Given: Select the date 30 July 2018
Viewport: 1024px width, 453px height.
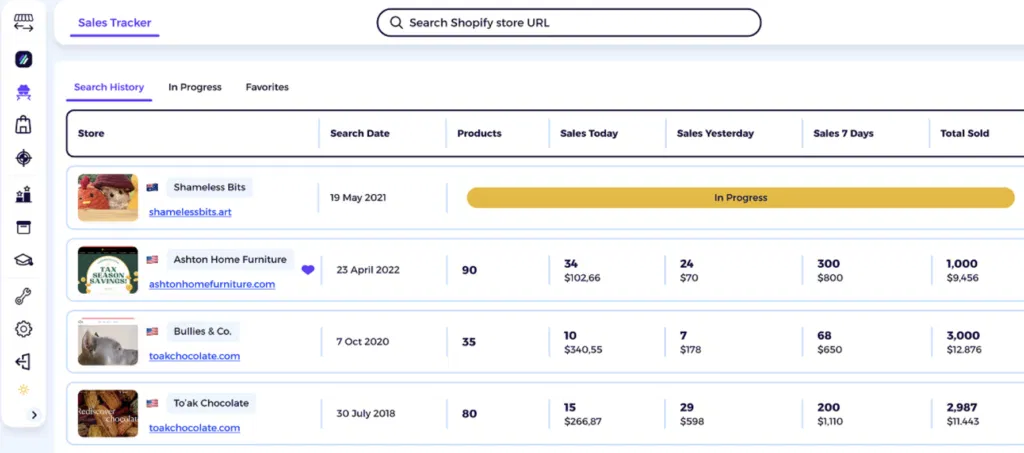Looking at the screenshot, I should click(x=366, y=413).
